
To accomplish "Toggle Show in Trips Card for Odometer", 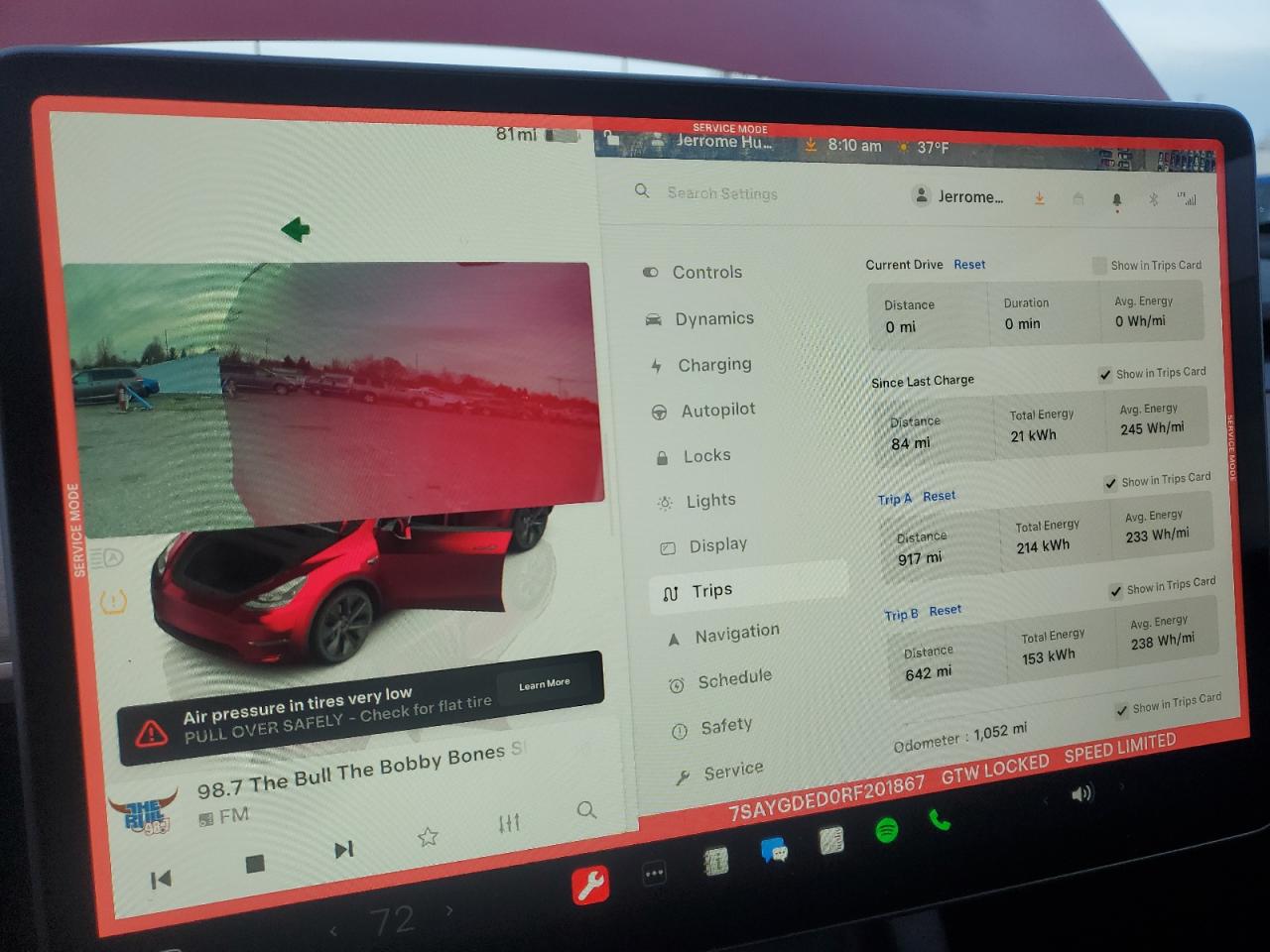I will [1121, 710].
